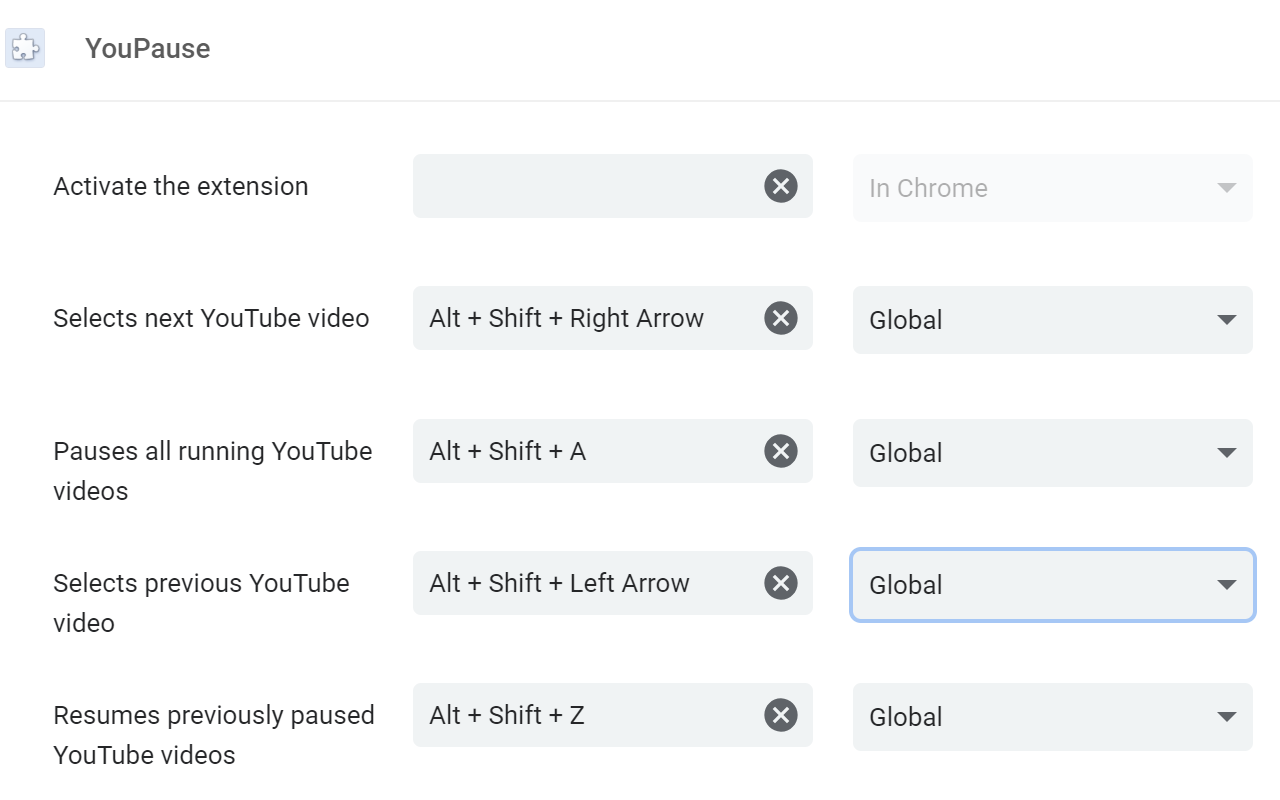Select the Alt + Shift + Left Arrow field
The width and height of the screenshot is (1280, 800).
point(565,583)
